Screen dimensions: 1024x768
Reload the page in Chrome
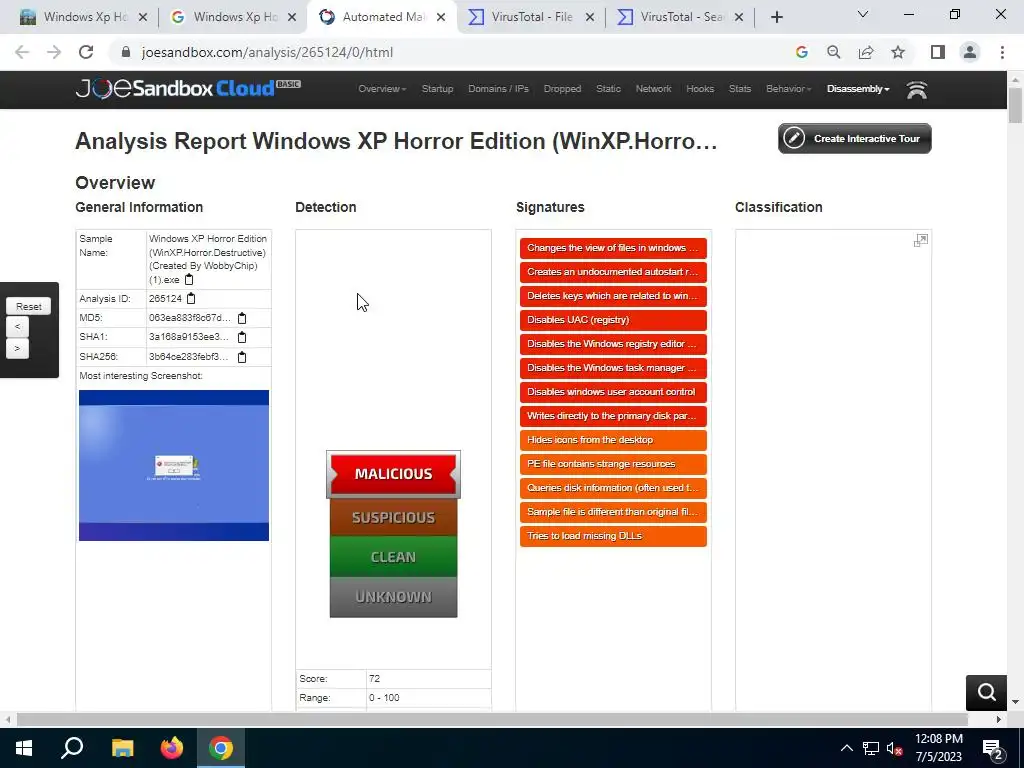(86, 52)
